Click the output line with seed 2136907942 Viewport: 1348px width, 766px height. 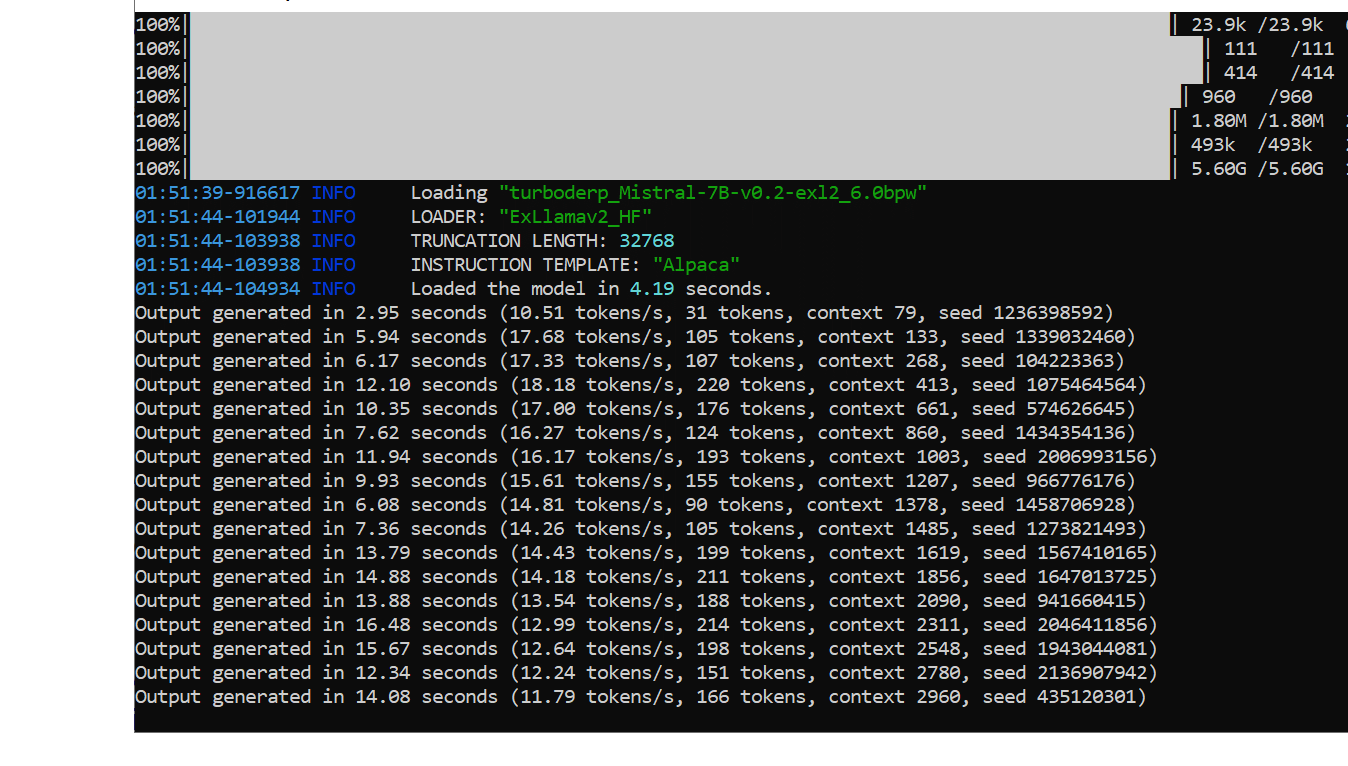(x=646, y=673)
